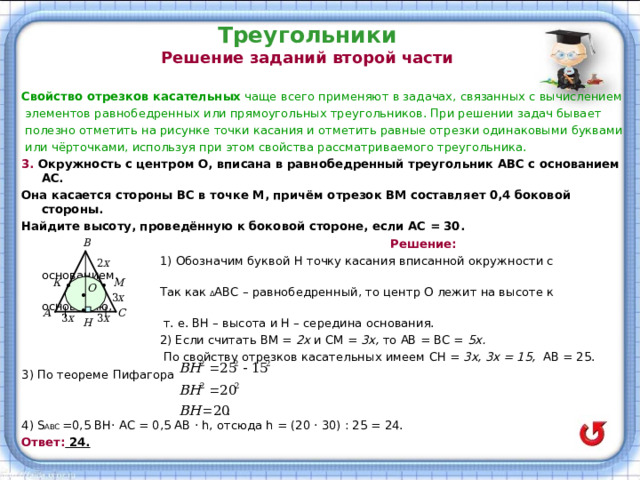This screenshot has height=480, width=640.
Task: Click the answer "Ответ: 24."
Action: click(56, 442)
